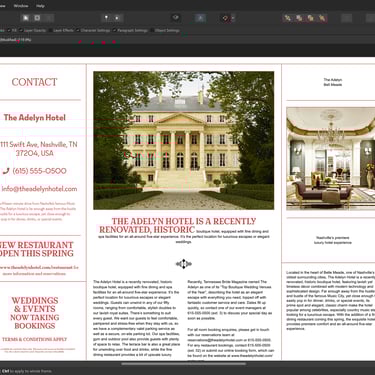This screenshot has width=375, height=375.
Task: Click 'The Adelyn Hotel' contact heading
Action: point(35,117)
